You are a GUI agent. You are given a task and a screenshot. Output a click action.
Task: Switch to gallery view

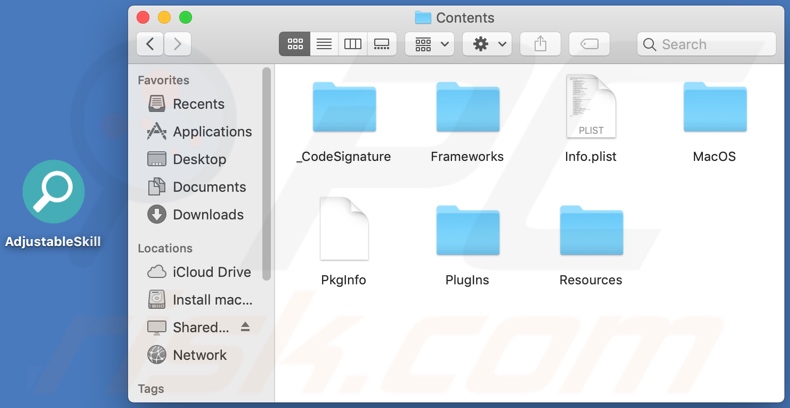(382, 44)
